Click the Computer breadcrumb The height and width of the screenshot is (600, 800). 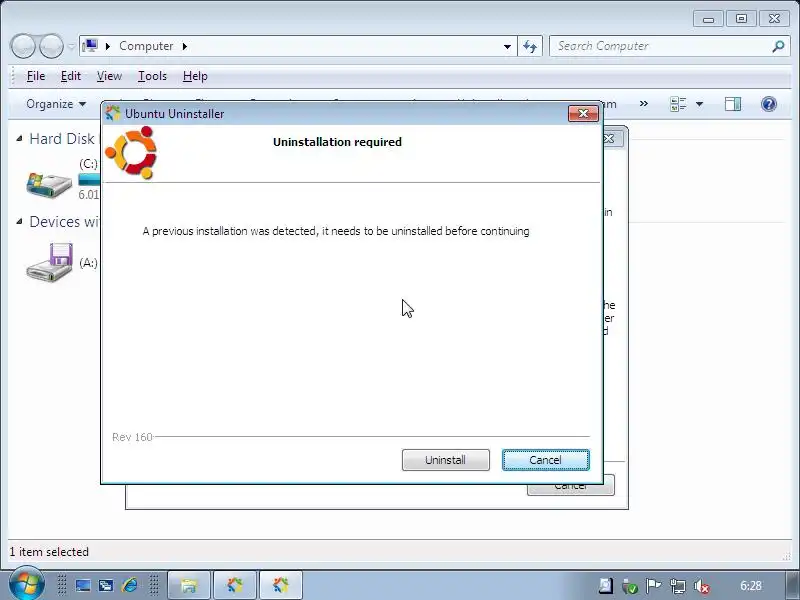click(146, 46)
